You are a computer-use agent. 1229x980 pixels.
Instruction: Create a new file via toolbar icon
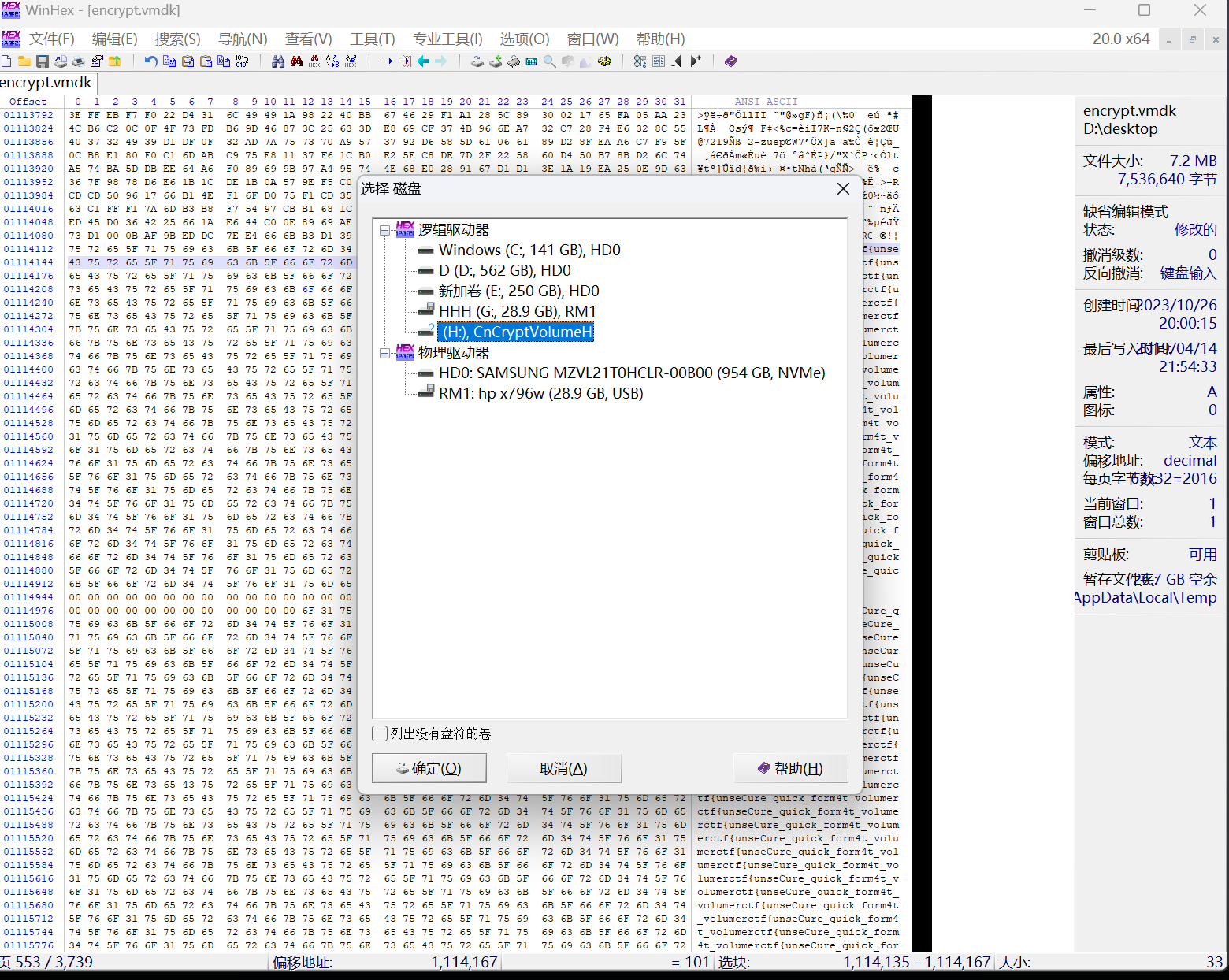point(6,61)
